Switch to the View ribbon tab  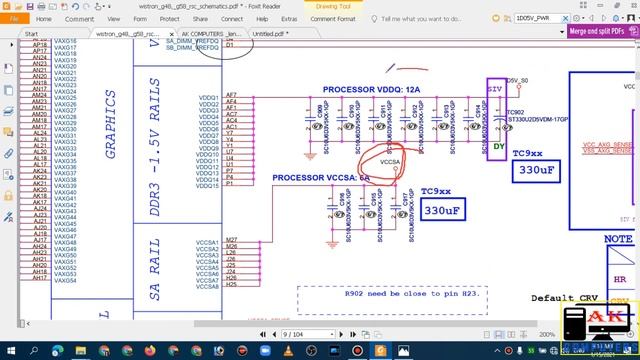[x=113, y=19]
